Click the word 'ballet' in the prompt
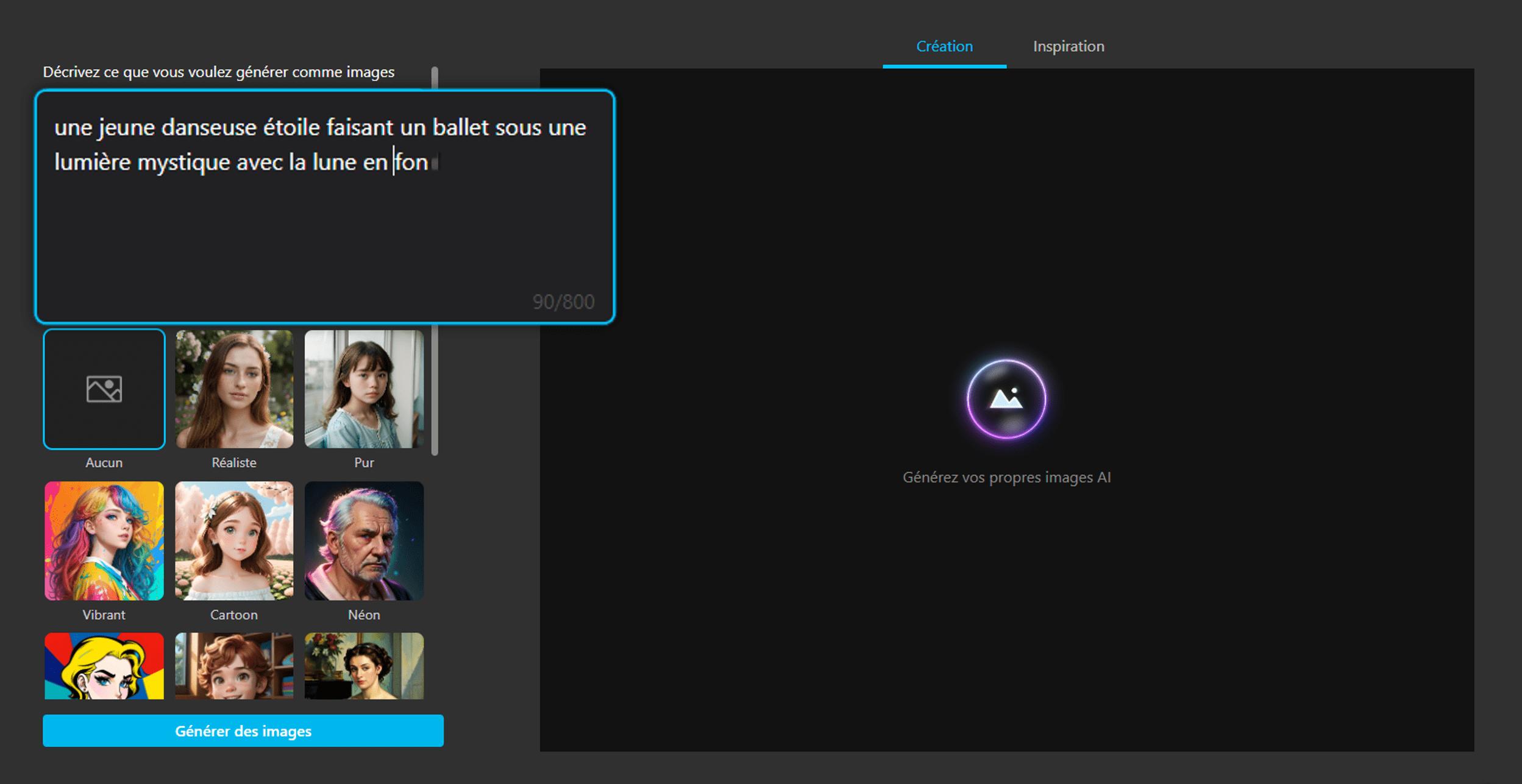 click(460, 127)
